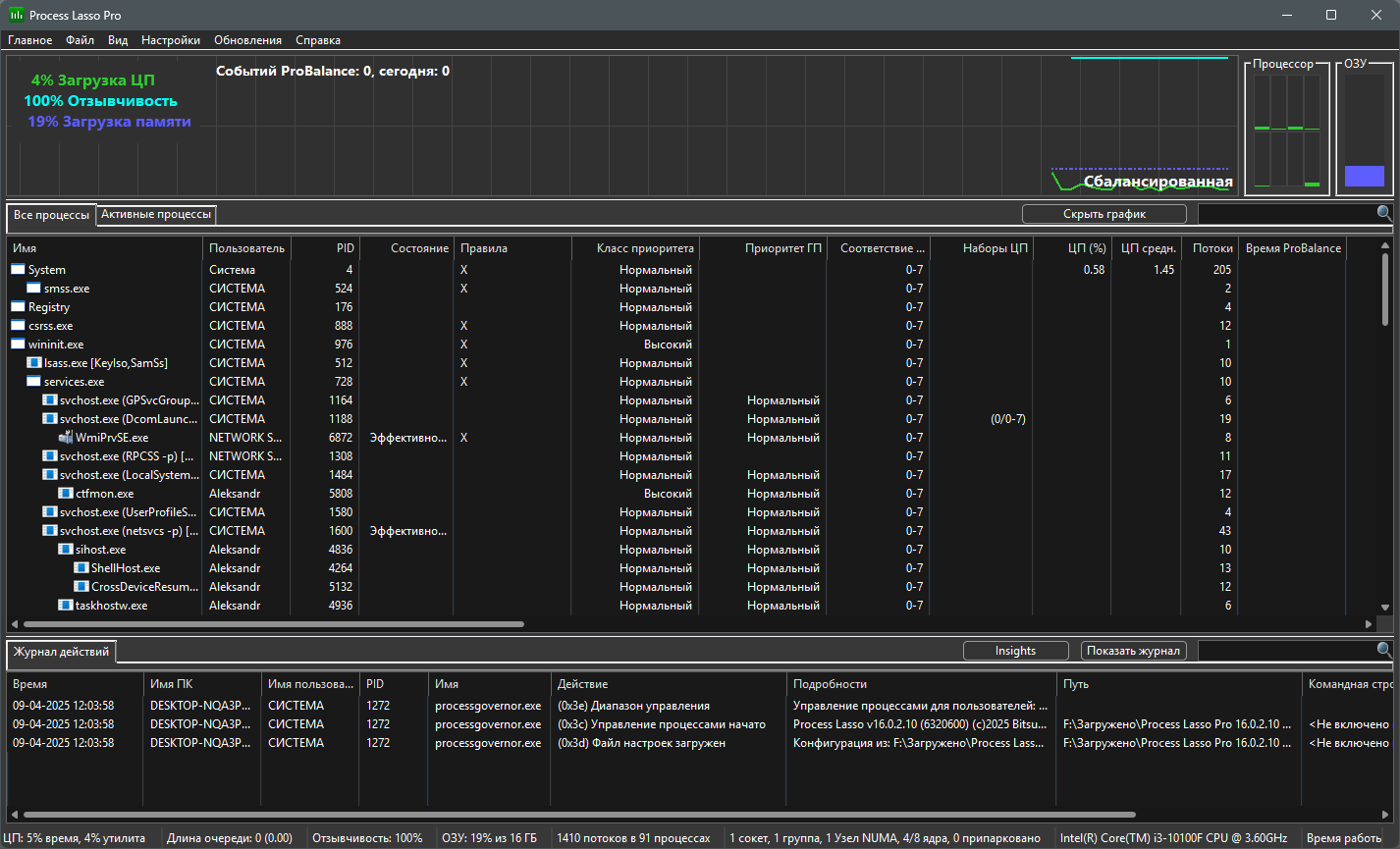Click the csrss.exe process icon

(18, 326)
